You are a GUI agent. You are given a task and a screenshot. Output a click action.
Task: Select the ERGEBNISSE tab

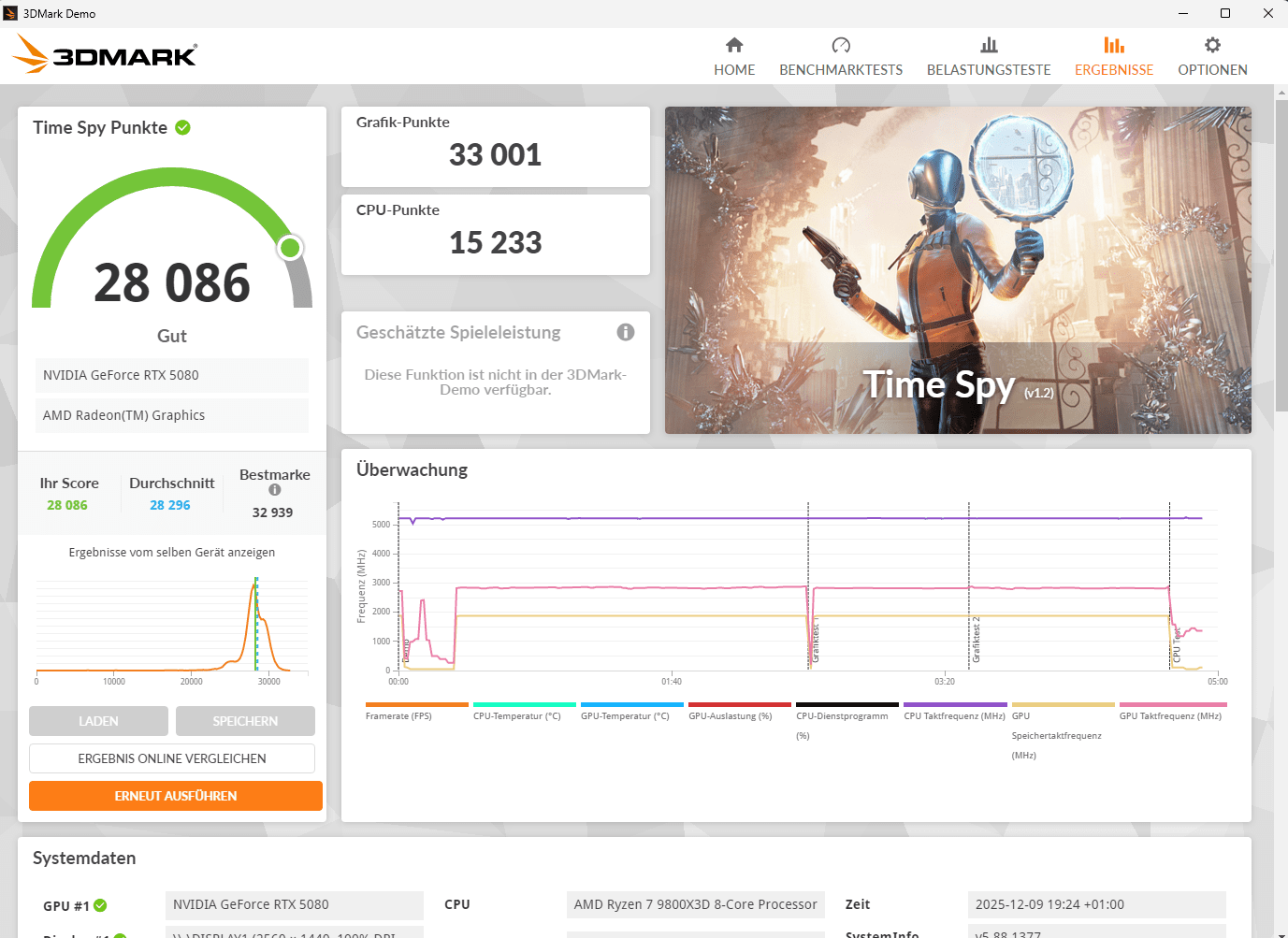[x=1114, y=57]
